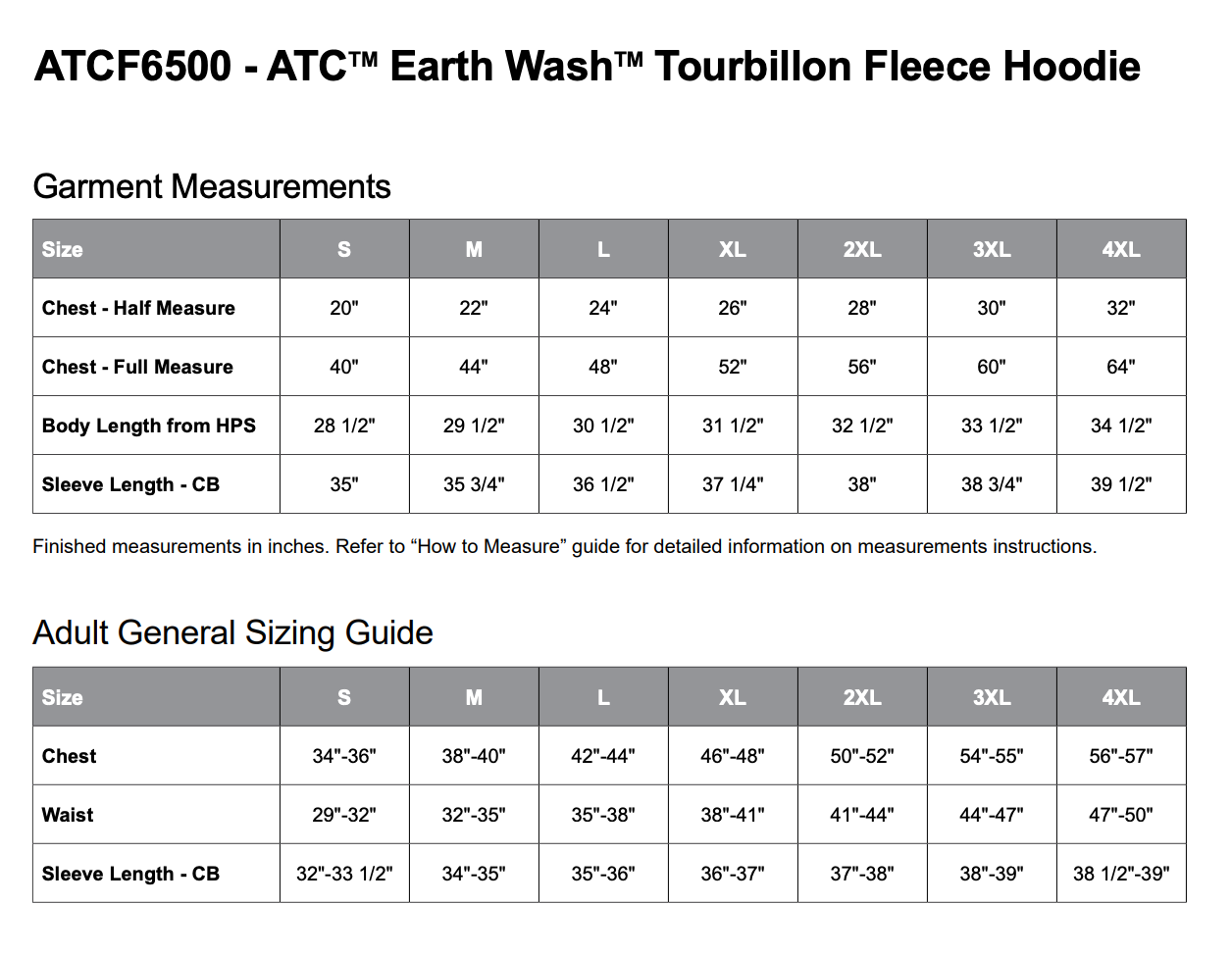Select the S column header in Adult Sizing Guide
The image size is (1232, 955).
[x=343, y=697]
